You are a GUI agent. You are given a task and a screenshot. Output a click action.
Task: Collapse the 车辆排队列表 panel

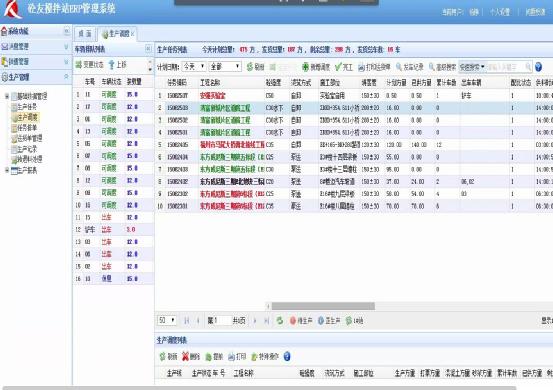coord(148,49)
